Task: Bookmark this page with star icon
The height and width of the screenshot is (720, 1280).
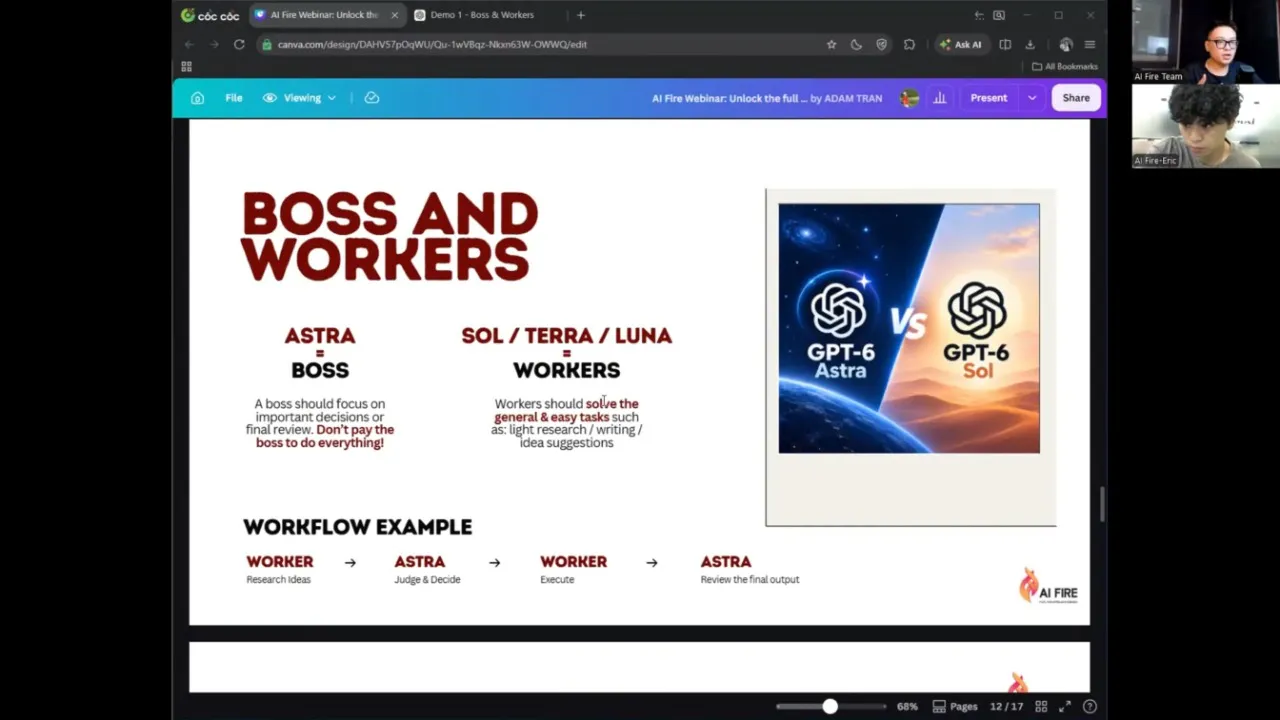Action: coord(831,44)
